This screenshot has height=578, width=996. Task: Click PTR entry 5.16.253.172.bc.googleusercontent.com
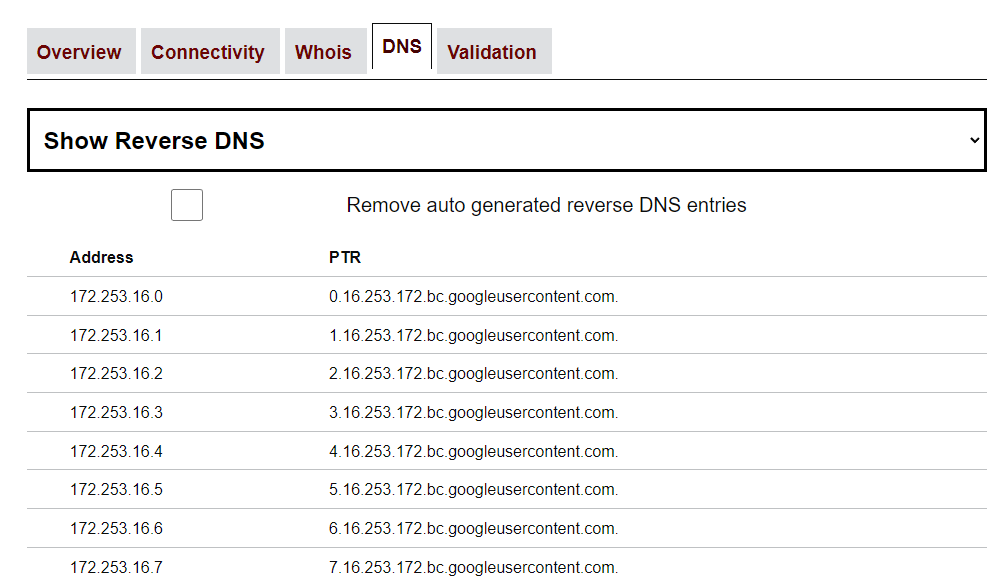473,489
